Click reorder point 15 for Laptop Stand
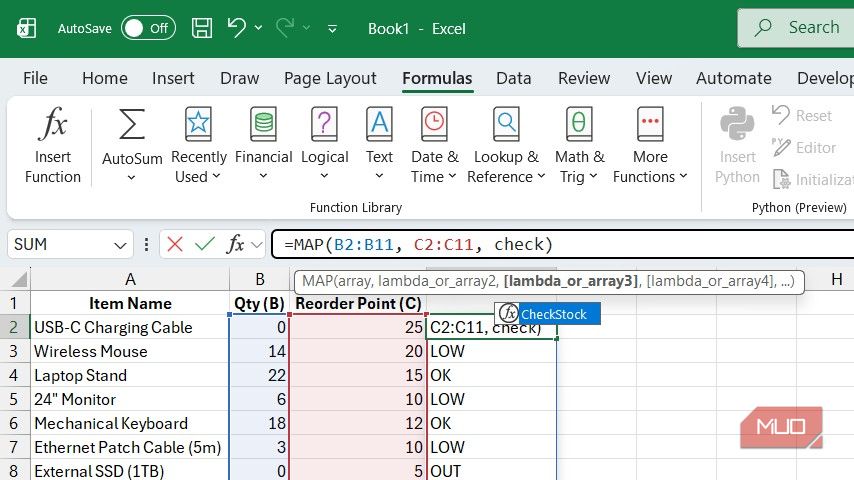 358,375
